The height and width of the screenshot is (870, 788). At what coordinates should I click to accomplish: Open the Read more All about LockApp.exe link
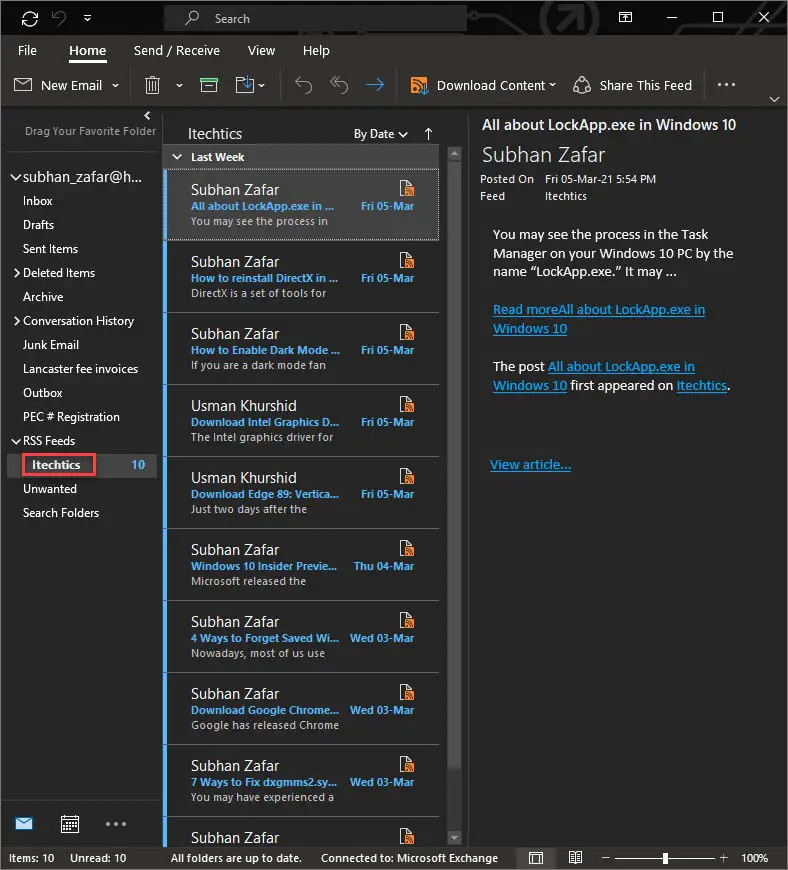pyautogui.click(x=599, y=319)
